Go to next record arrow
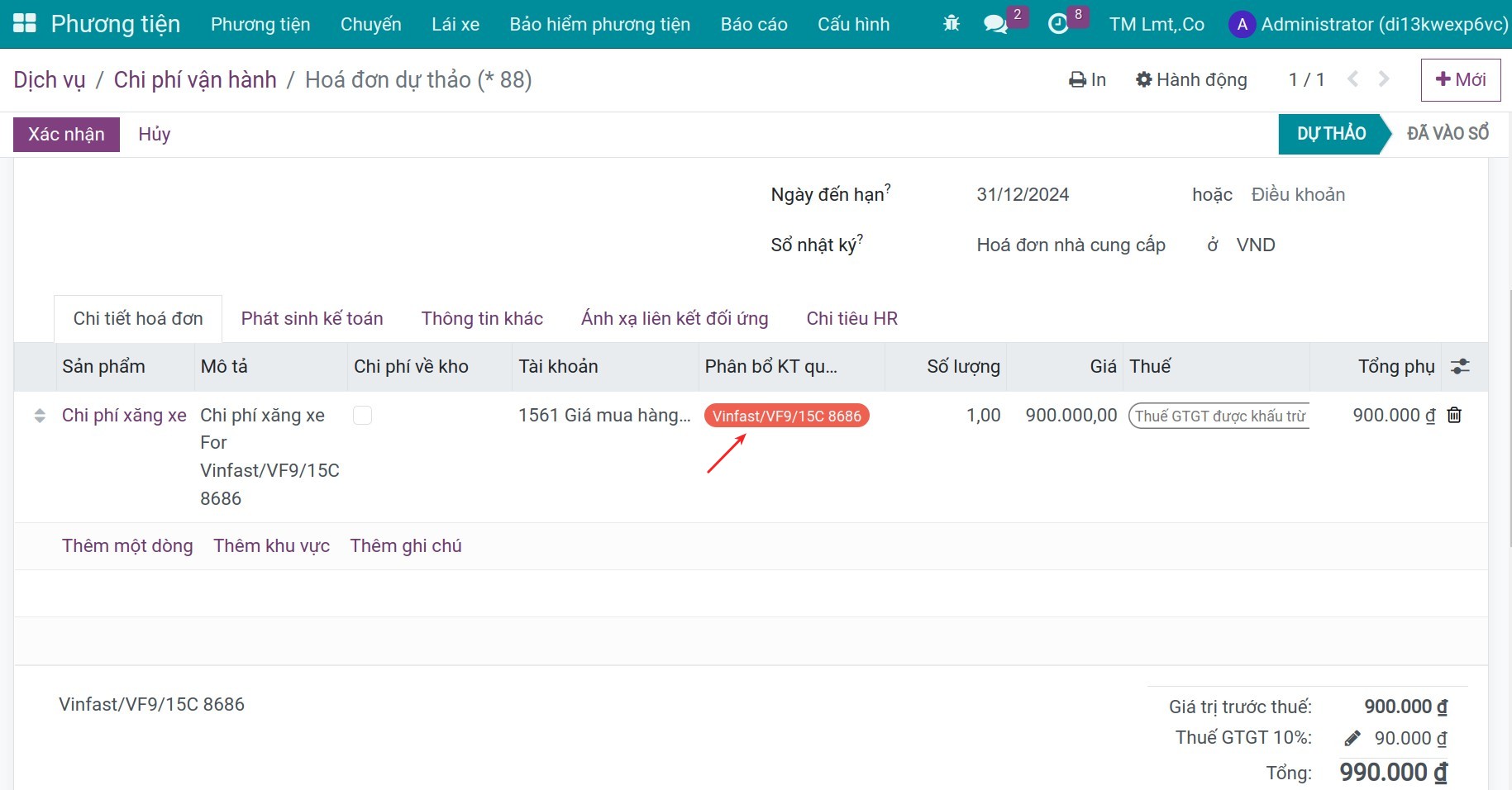The image size is (1512, 790). point(1384,79)
